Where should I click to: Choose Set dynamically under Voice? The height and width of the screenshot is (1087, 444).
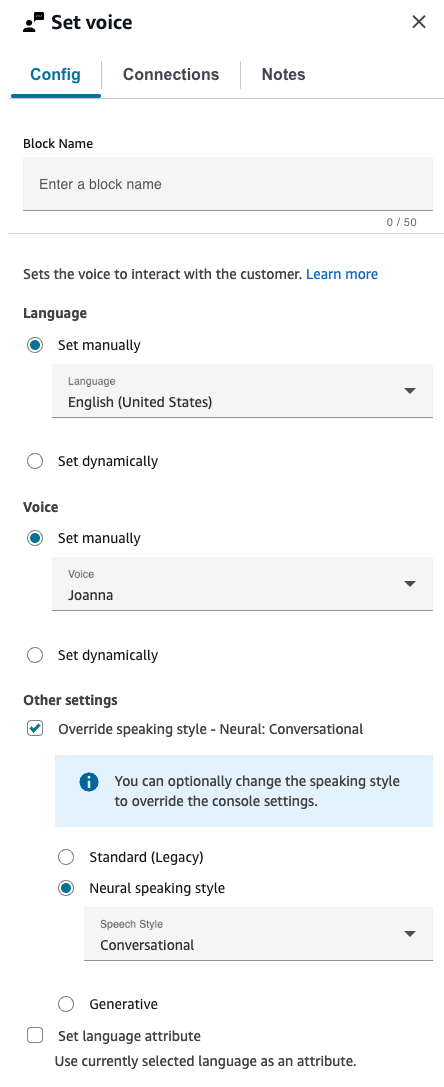point(35,655)
